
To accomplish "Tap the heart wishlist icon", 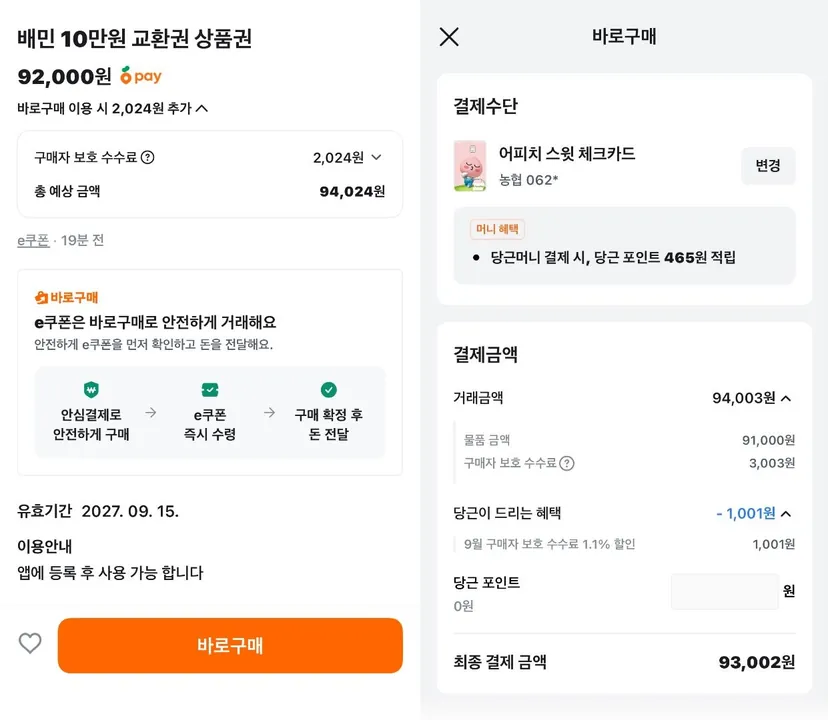I will click(30, 643).
